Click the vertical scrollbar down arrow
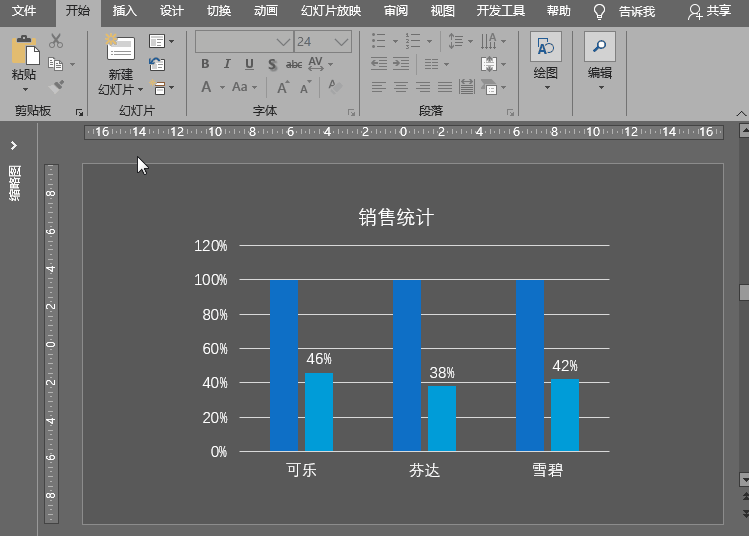The width and height of the screenshot is (749, 536). pos(744,479)
